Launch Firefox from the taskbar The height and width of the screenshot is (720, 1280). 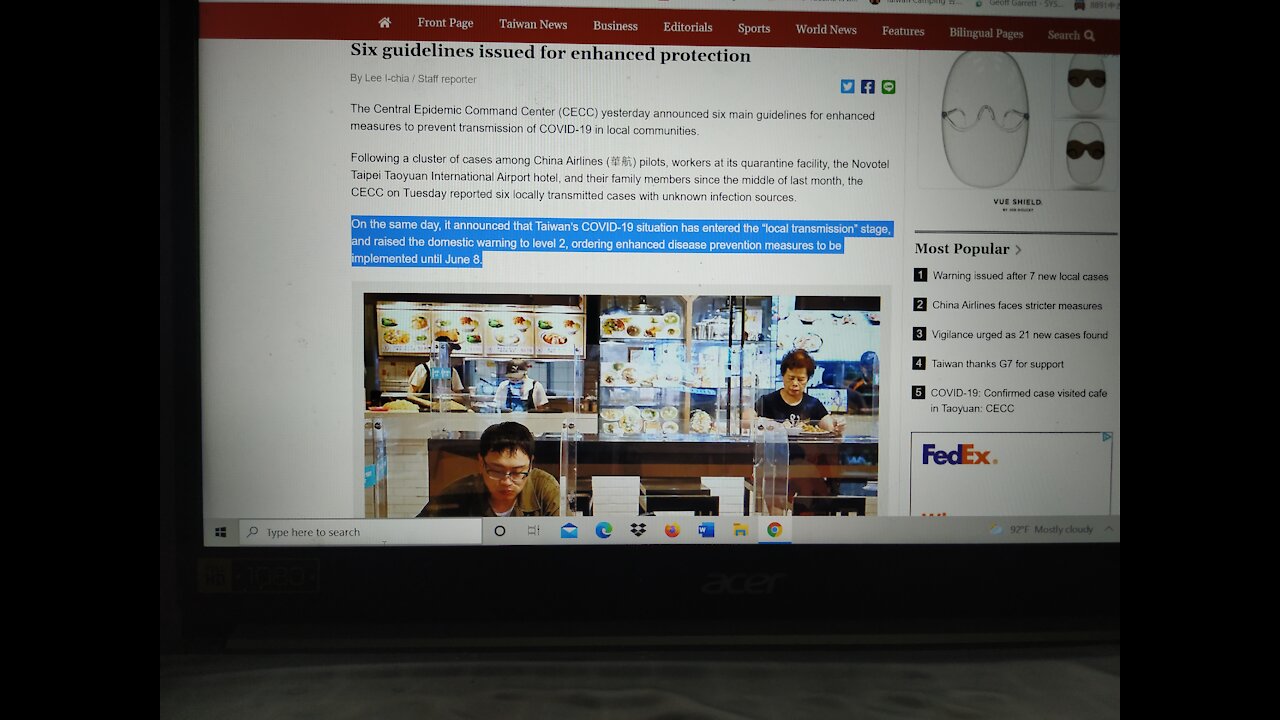point(672,531)
